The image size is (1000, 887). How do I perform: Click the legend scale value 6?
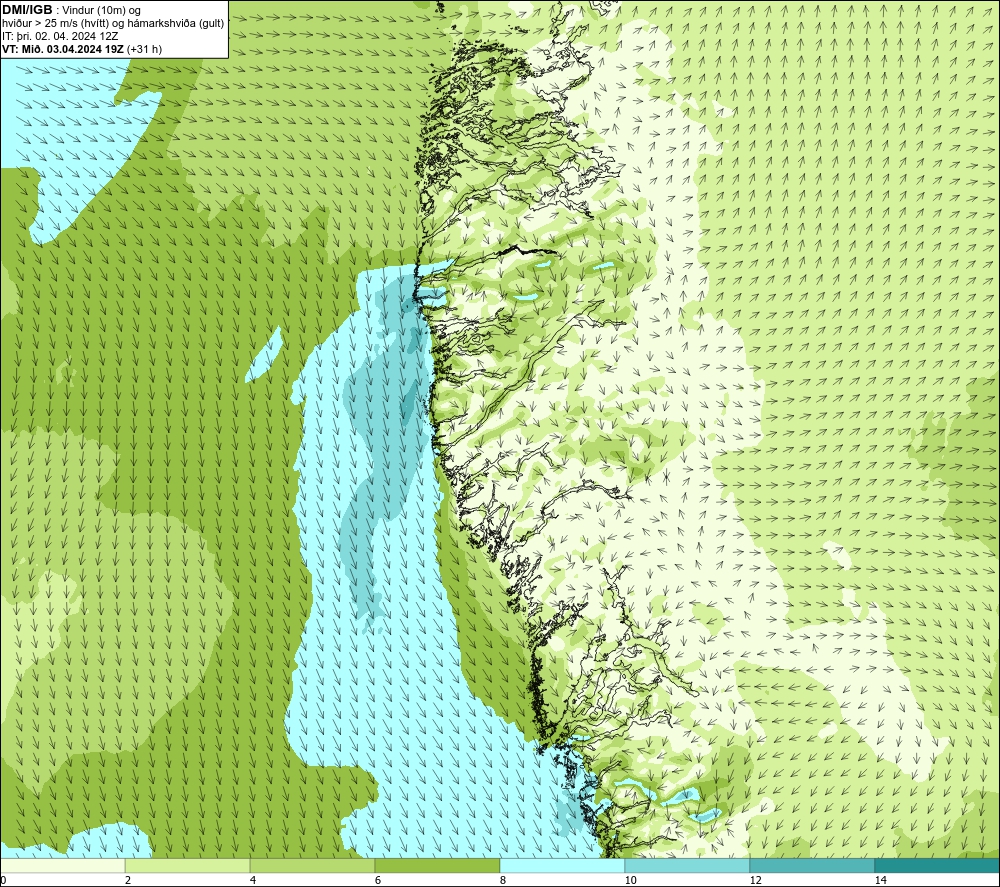[378, 881]
